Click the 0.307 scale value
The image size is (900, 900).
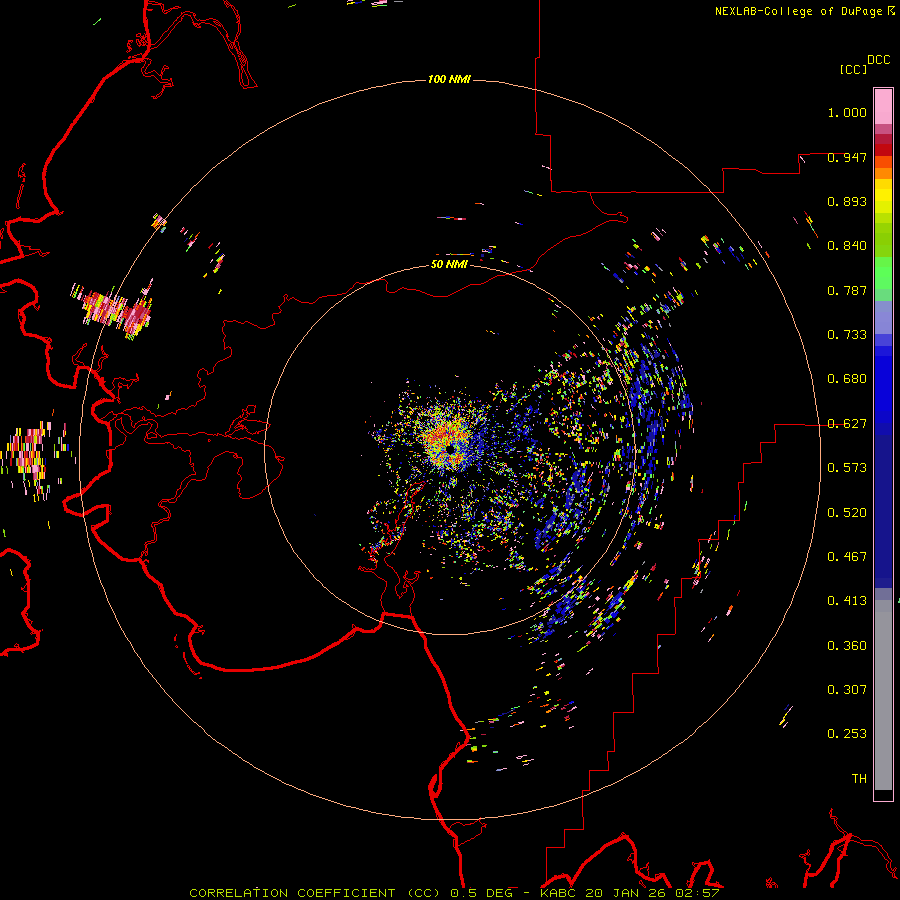[x=847, y=690]
